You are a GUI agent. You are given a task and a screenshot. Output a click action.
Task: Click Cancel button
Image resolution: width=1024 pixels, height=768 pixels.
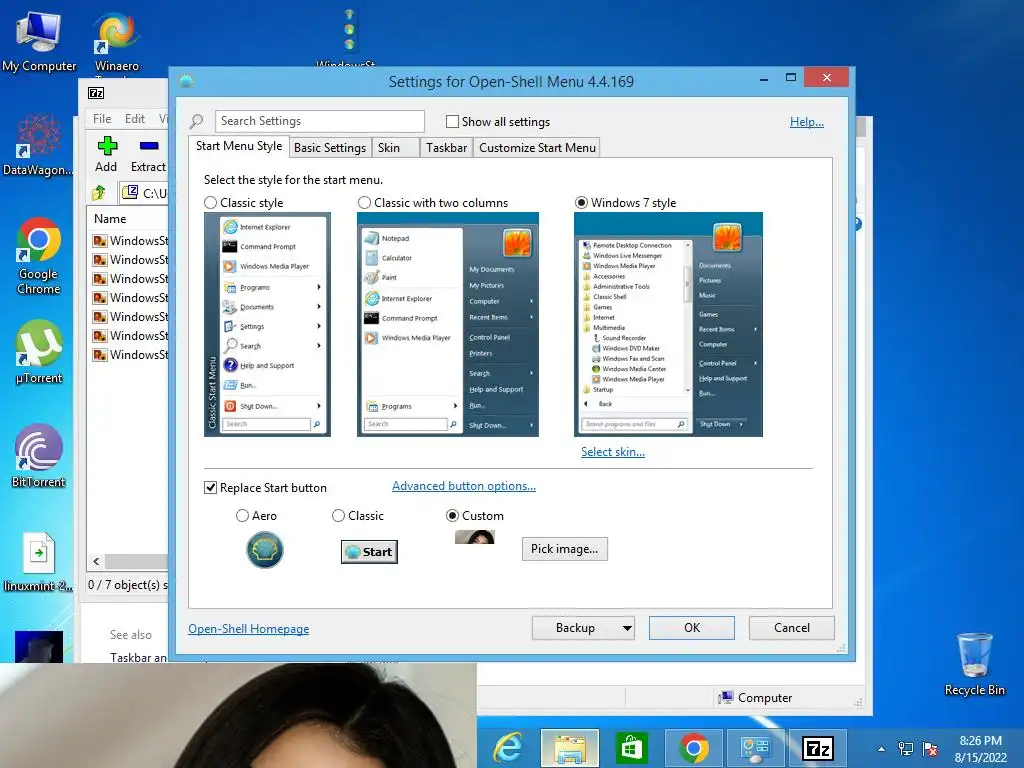(792, 628)
